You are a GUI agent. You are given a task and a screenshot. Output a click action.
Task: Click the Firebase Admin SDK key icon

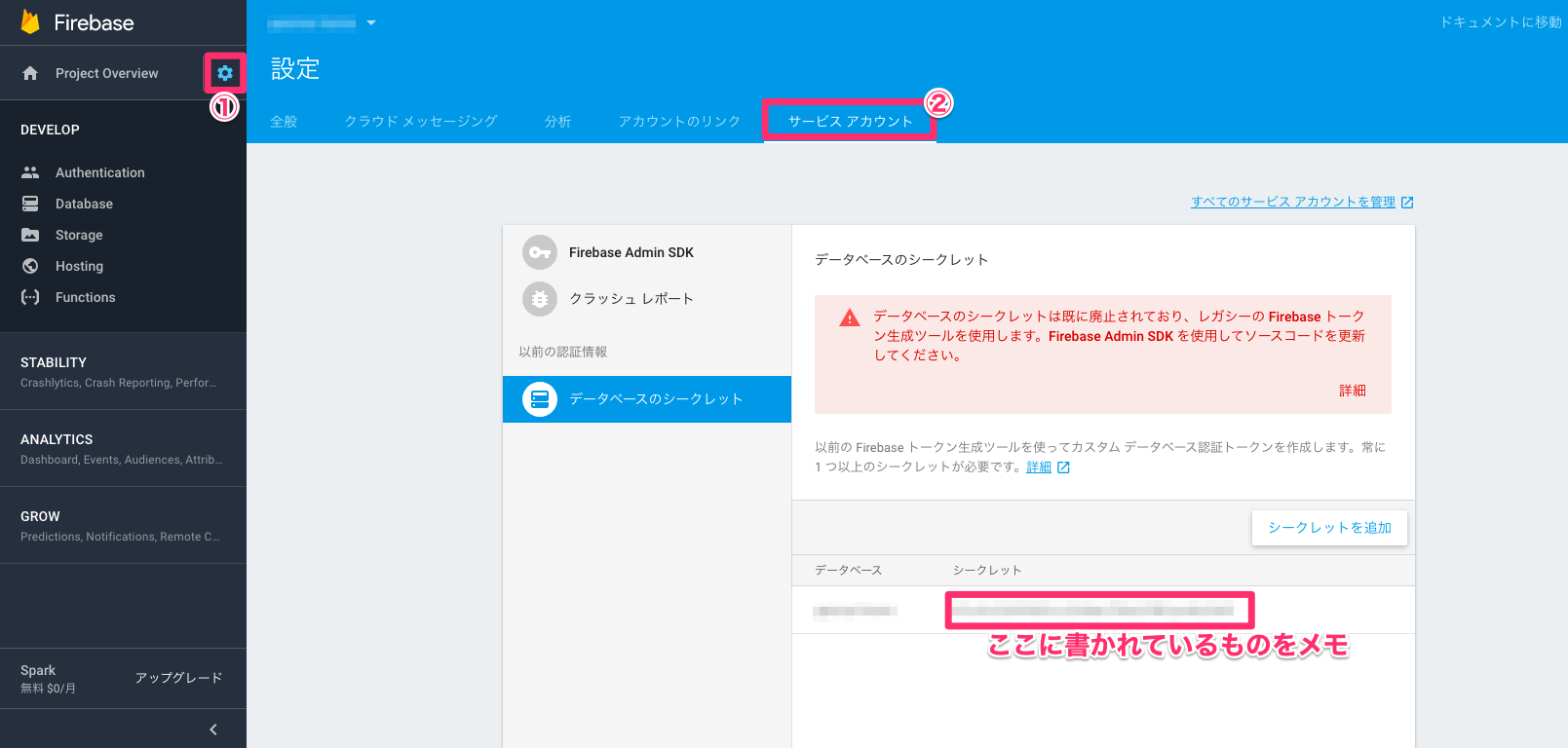[540, 252]
